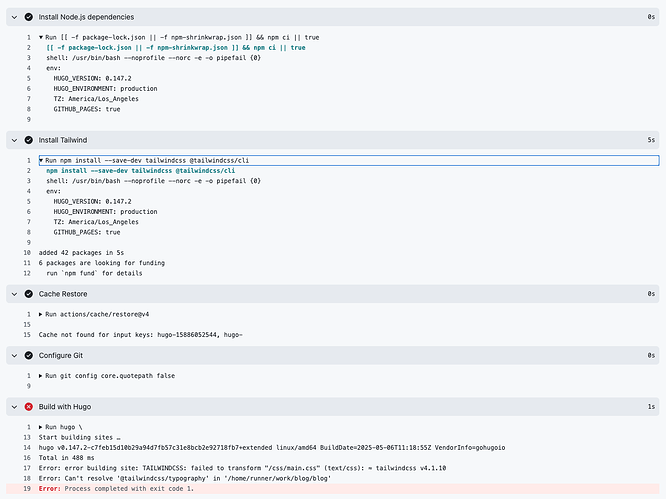666x499 pixels.
Task: Click the success checkmark icon for Install Tailwind
Action: point(28,140)
